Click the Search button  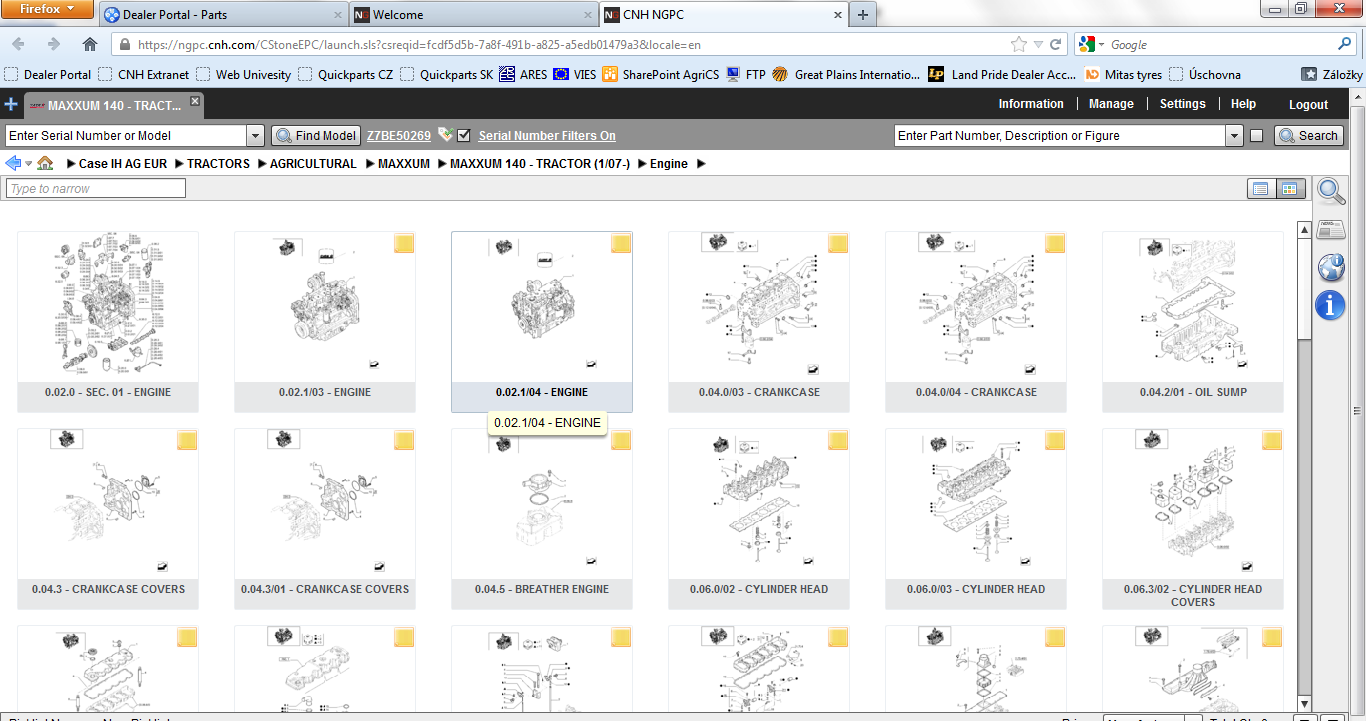[1308, 136]
